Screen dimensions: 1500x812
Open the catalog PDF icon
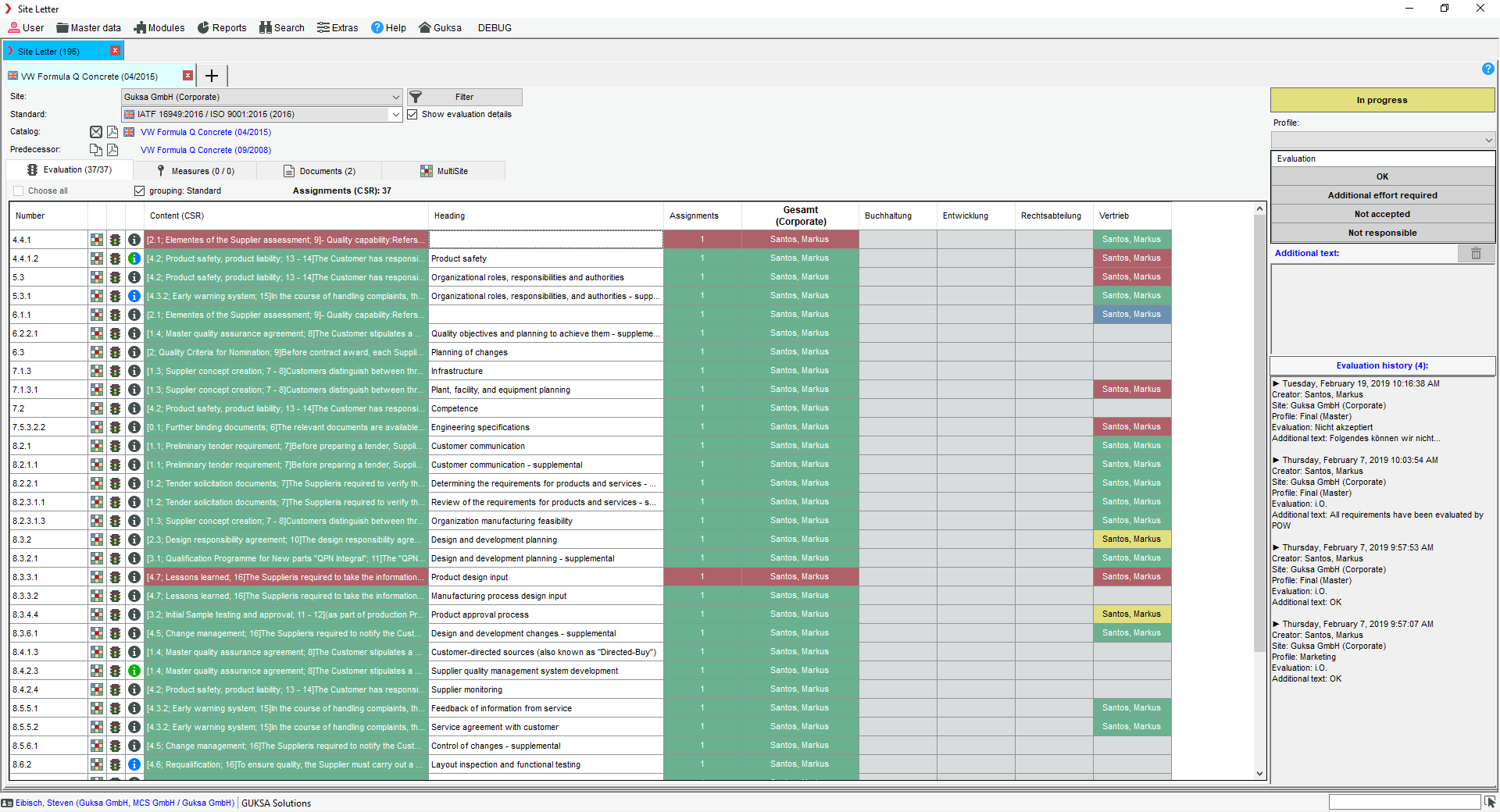pos(112,132)
